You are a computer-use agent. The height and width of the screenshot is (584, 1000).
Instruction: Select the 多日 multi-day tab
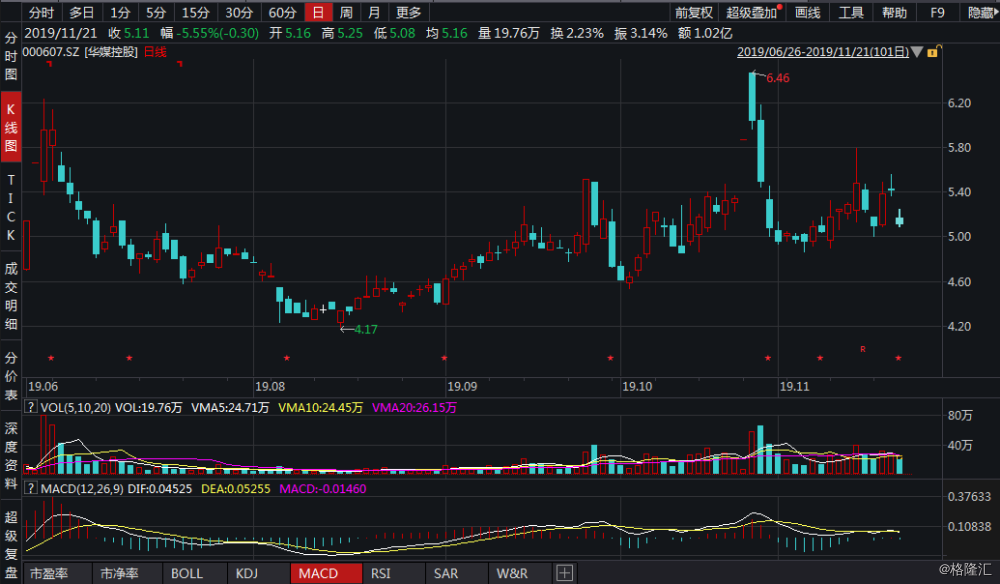81,12
